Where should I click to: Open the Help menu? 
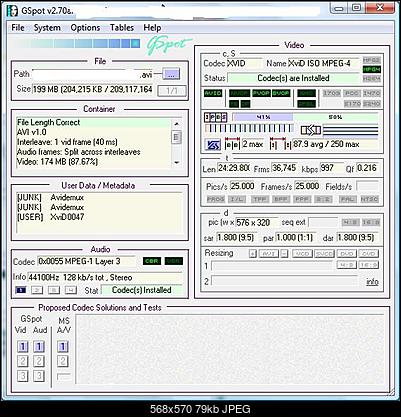click(x=152, y=28)
